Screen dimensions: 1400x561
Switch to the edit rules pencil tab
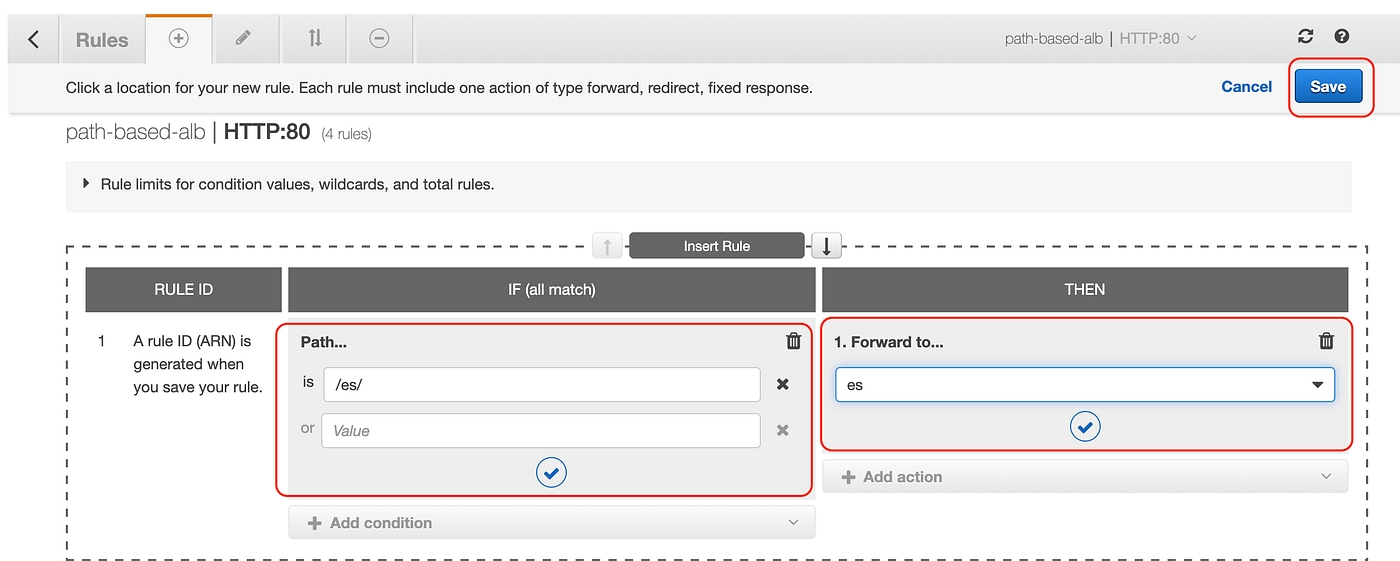243,38
